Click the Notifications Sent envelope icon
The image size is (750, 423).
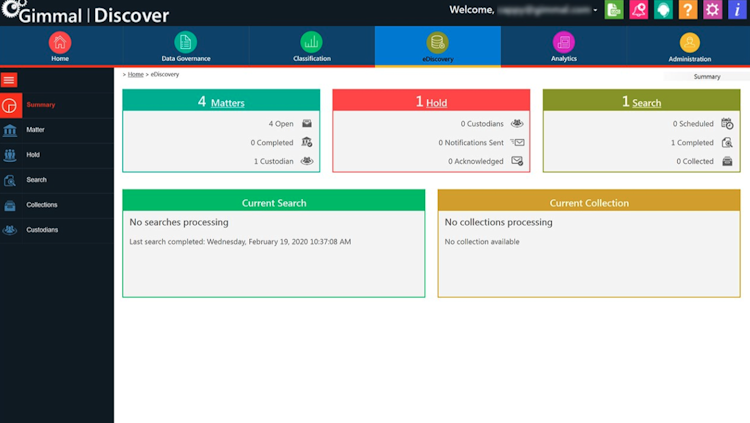[517, 142]
